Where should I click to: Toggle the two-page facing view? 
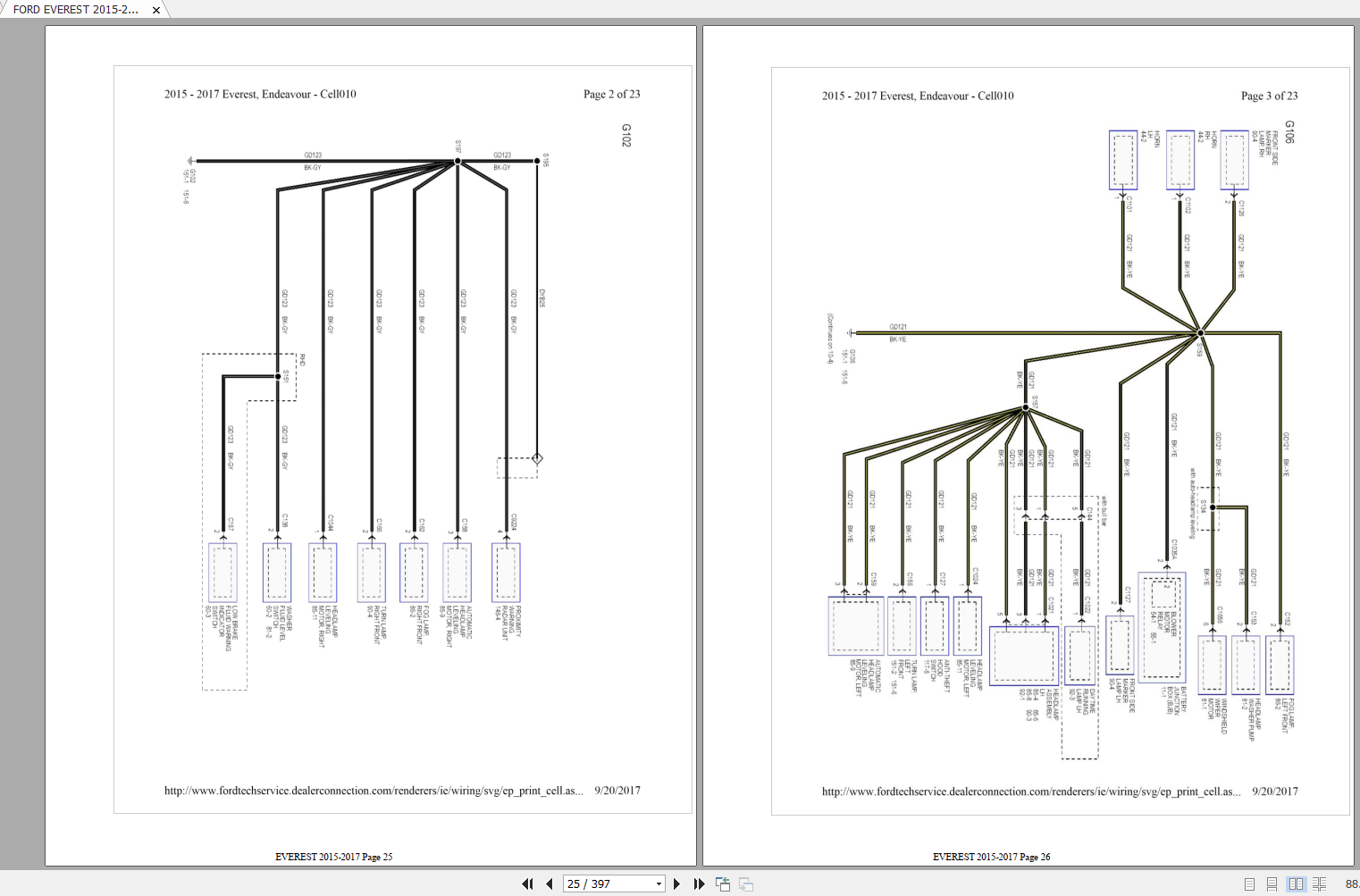[x=1296, y=883]
